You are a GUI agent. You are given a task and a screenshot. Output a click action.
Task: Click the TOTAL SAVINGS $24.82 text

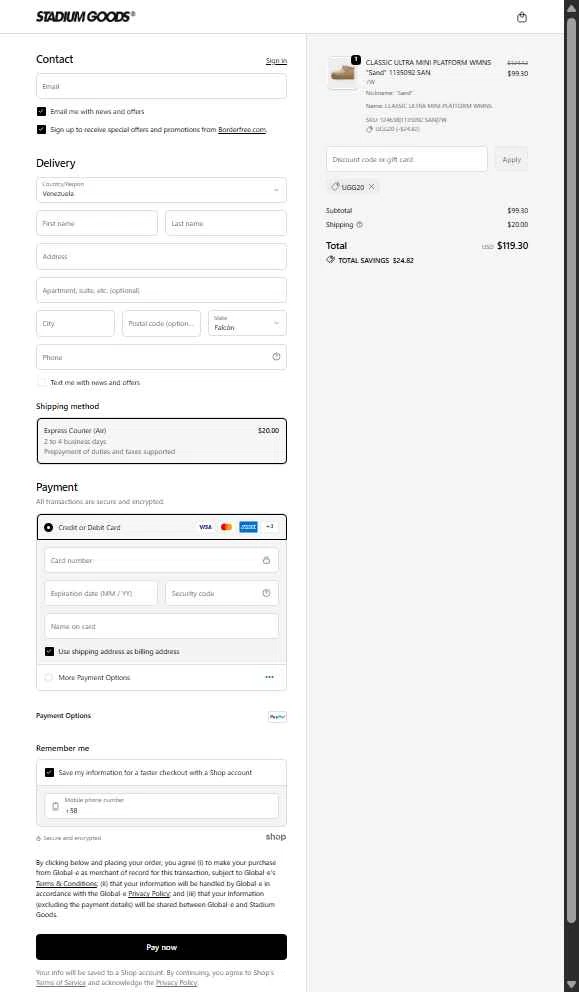376,260
